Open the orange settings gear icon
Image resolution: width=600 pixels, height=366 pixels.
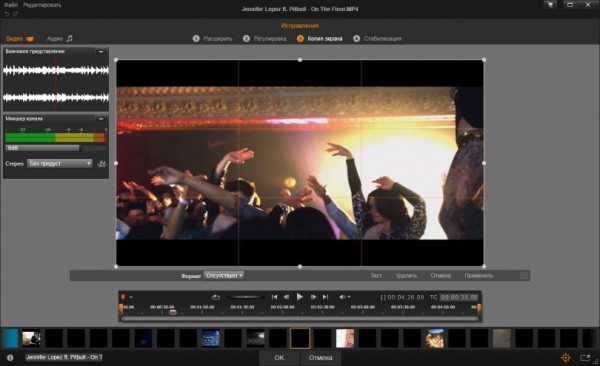click(x=566, y=358)
